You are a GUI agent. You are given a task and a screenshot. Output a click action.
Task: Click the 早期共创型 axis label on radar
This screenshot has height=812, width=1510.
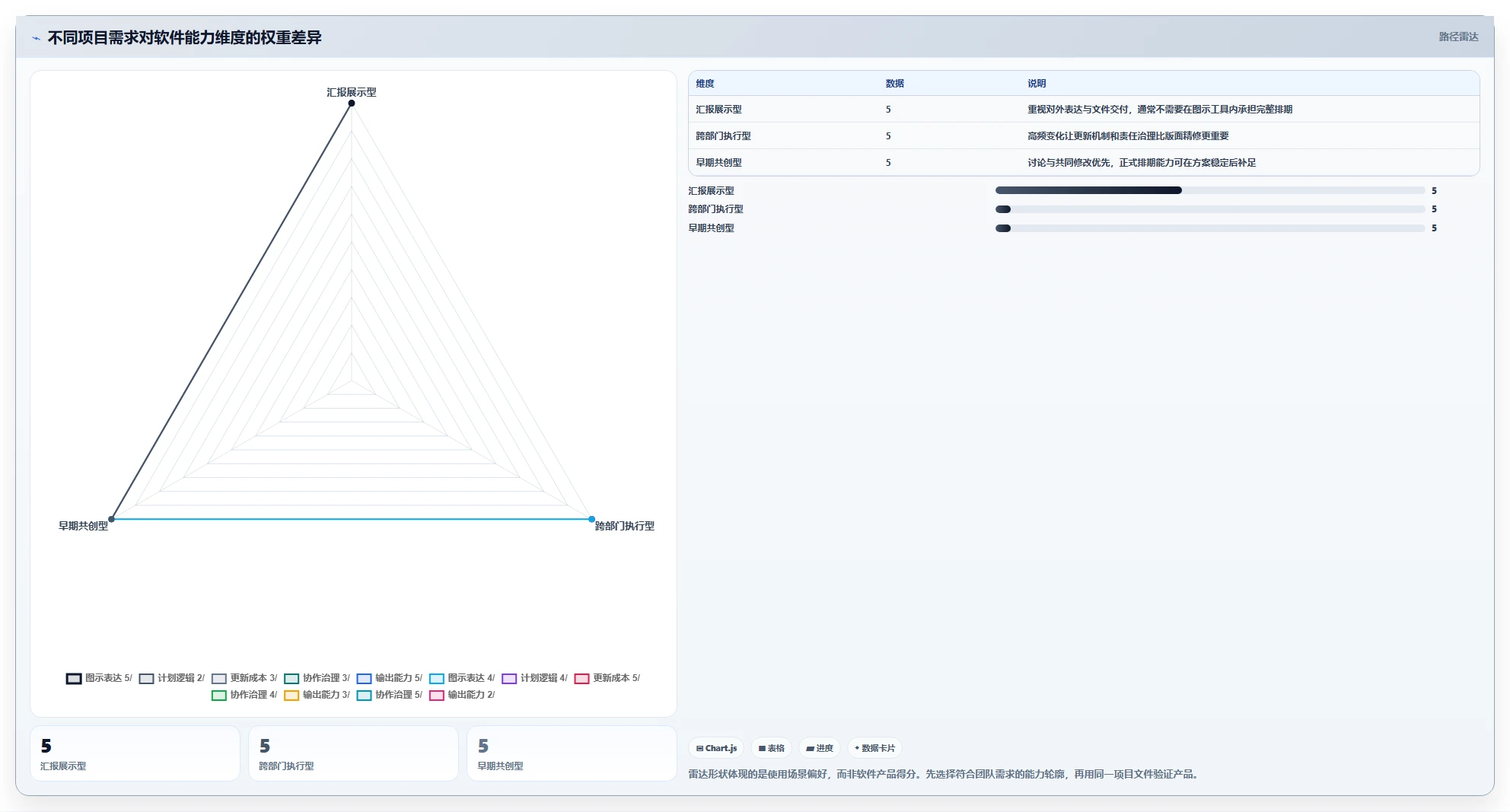click(x=84, y=526)
